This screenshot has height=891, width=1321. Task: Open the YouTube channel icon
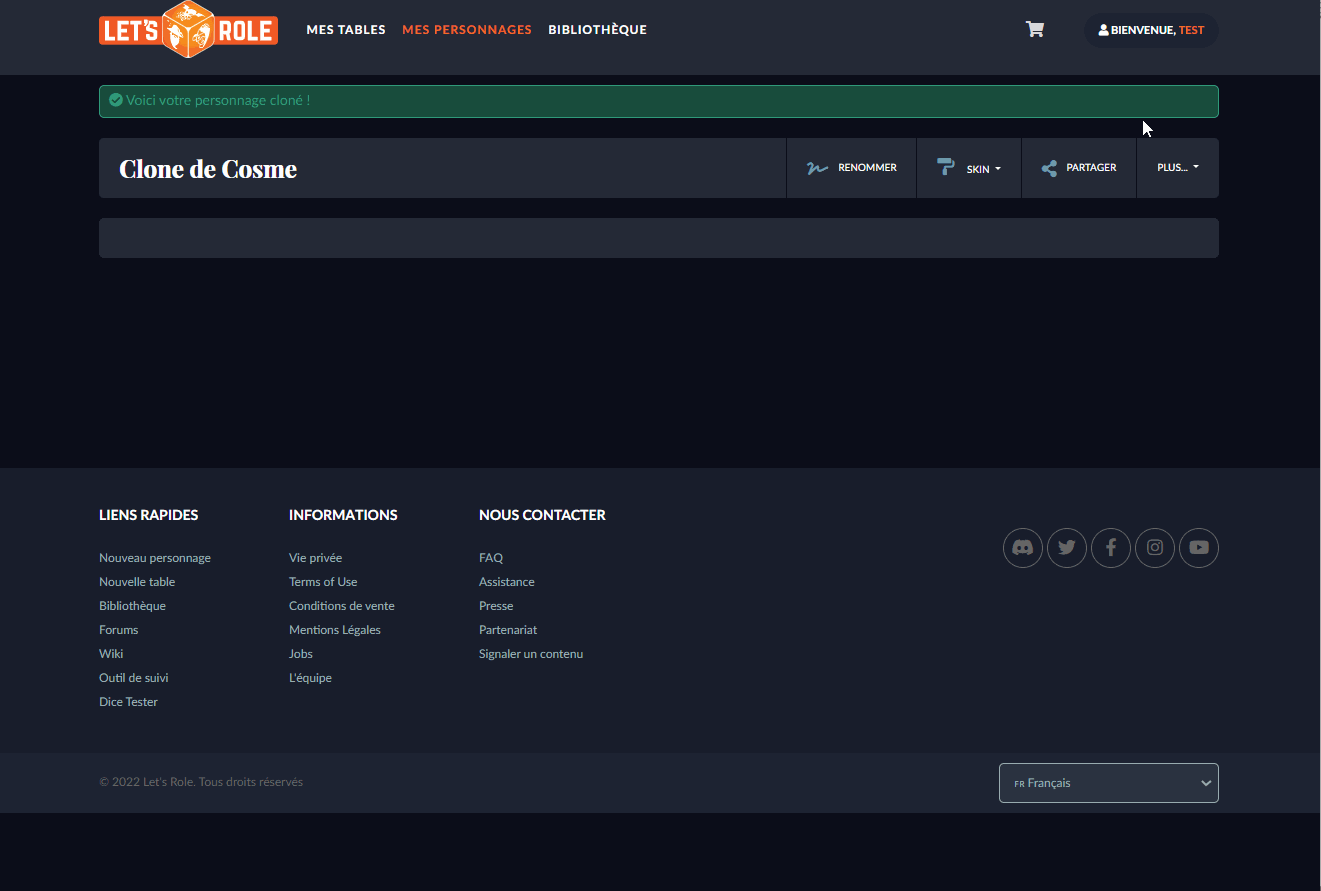tap(1198, 548)
